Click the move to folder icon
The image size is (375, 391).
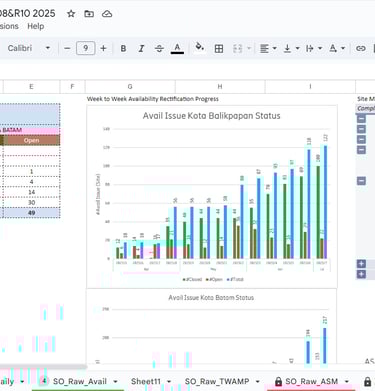[x=89, y=14]
